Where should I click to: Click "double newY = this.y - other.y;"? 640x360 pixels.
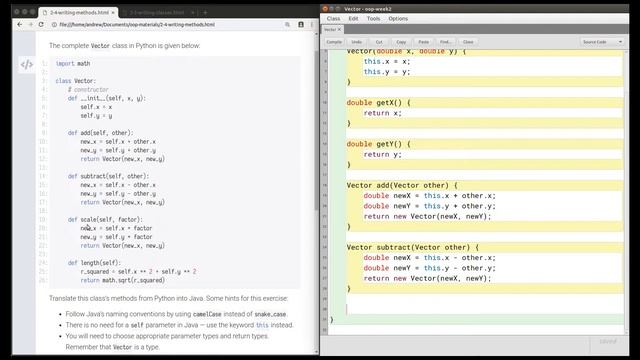point(429,268)
